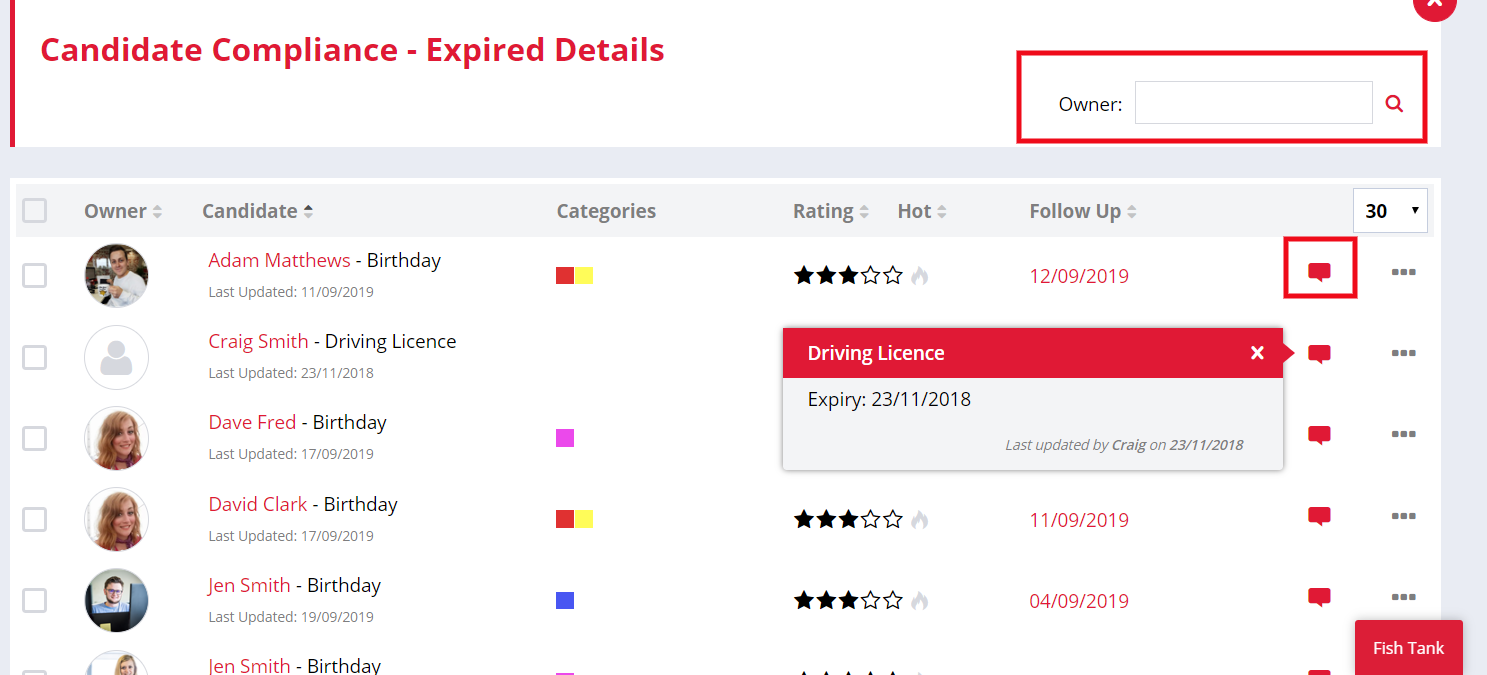Click the follow-up date 04/09/2019

click(1079, 601)
